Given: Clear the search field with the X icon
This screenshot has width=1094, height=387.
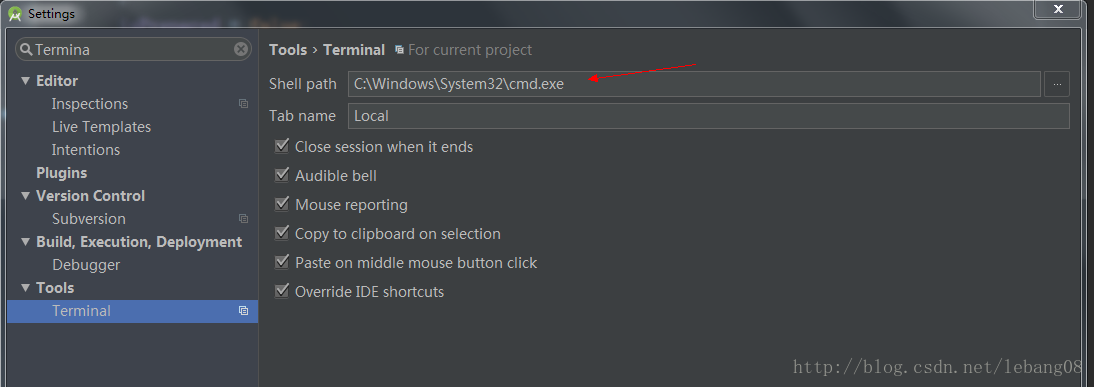Looking at the screenshot, I should click(241, 49).
